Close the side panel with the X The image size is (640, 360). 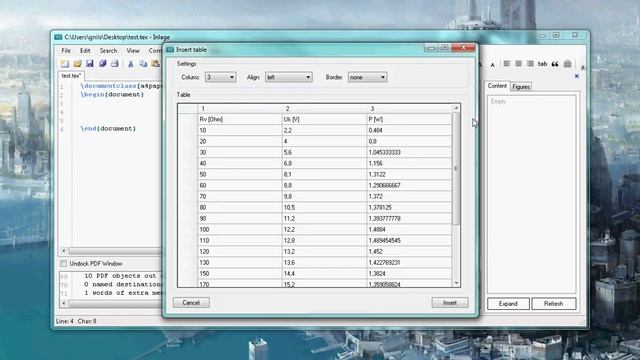[x=577, y=76]
